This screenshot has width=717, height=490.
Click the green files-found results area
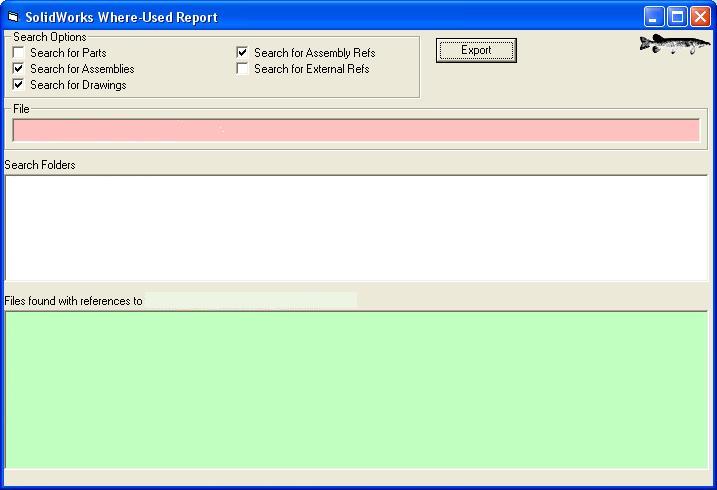coord(355,389)
